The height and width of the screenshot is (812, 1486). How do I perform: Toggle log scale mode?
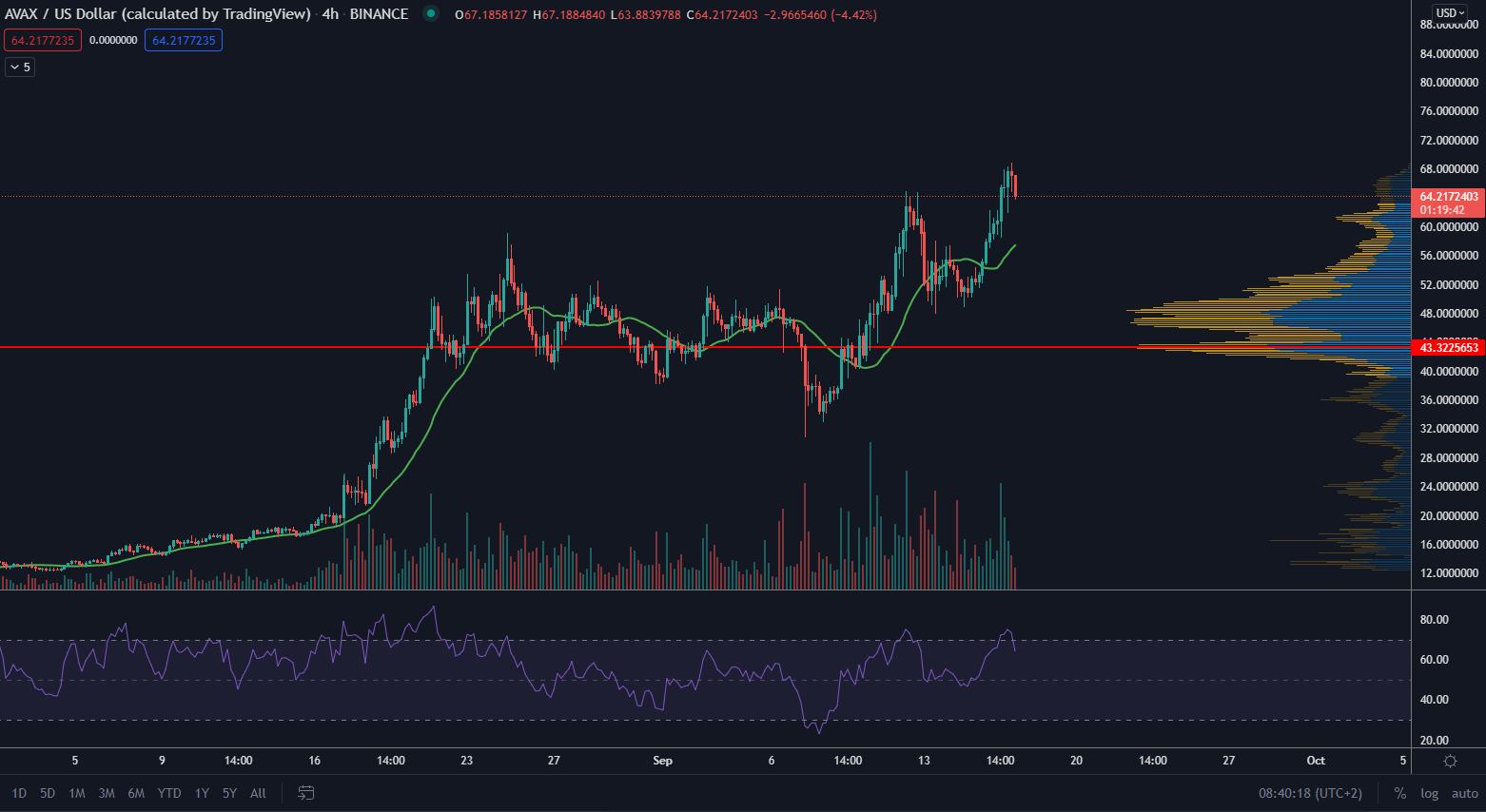click(x=1429, y=793)
